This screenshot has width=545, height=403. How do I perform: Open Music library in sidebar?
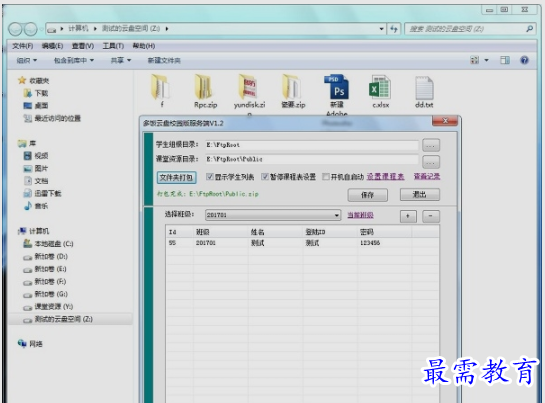click(36, 206)
